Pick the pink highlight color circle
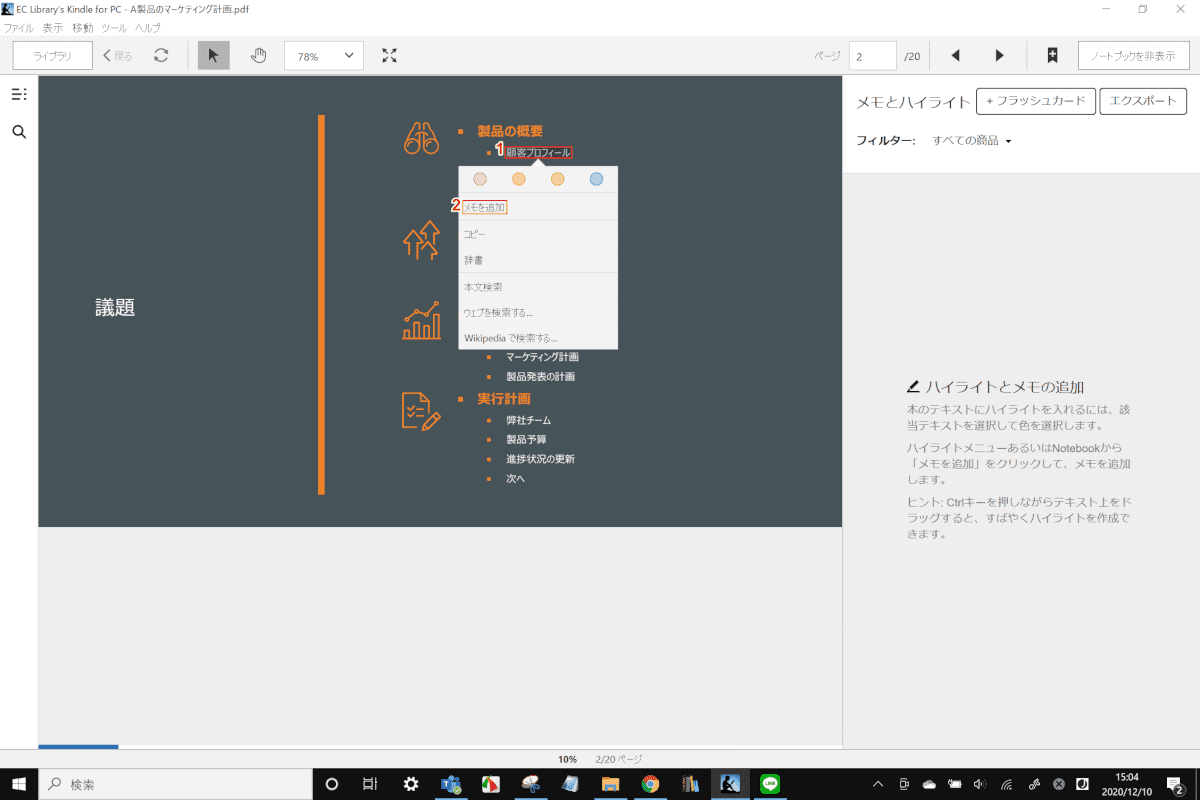Image resolution: width=1200 pixels, height=800 pixels. [x=479, y=179]
